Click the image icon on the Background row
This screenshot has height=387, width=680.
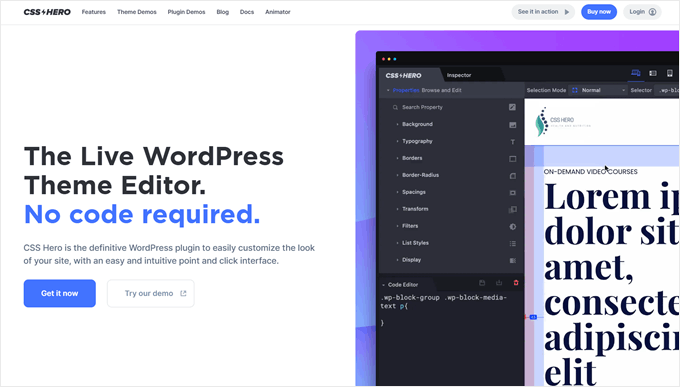point(513,125)
